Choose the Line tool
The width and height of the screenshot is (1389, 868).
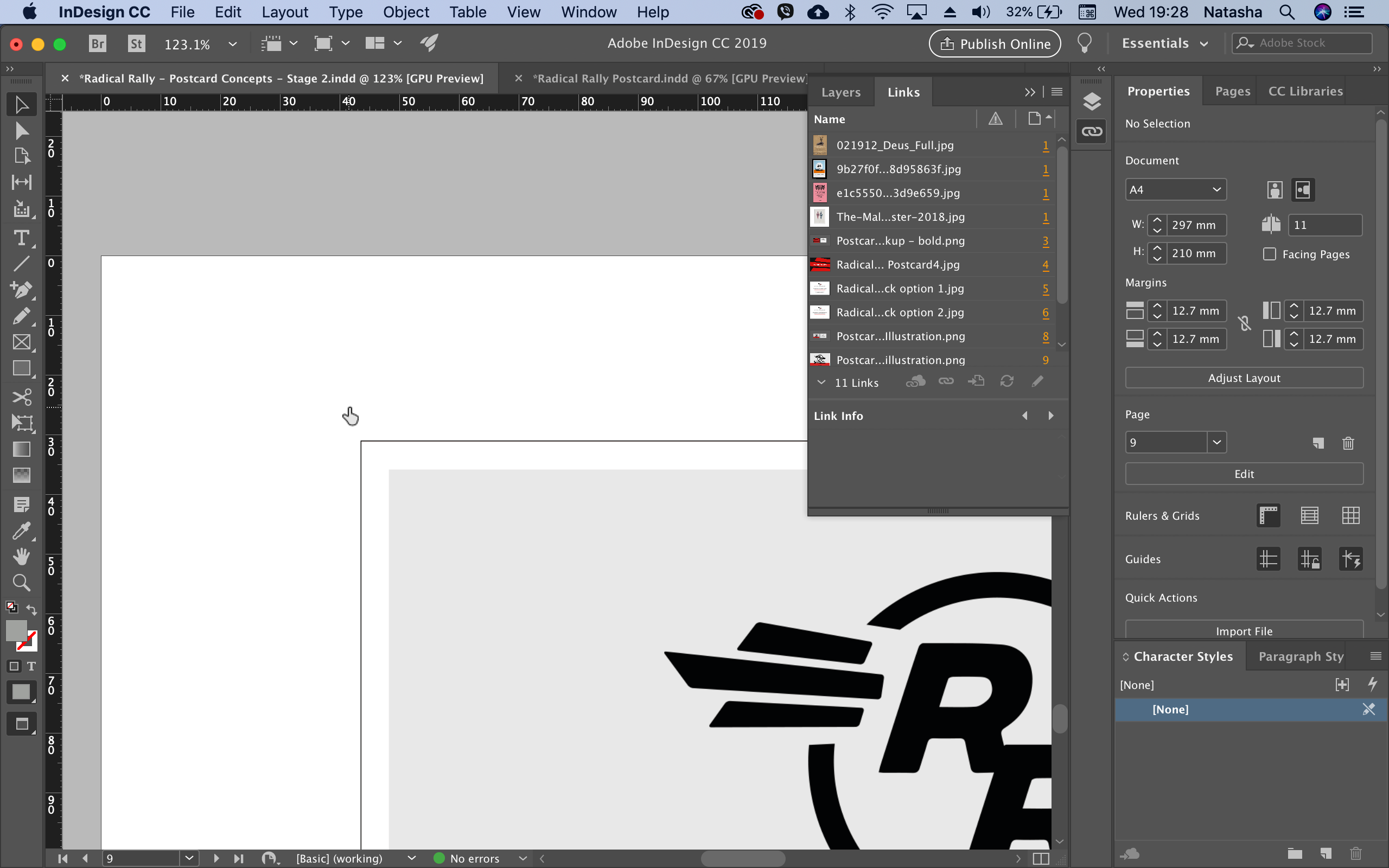[22, 264]
